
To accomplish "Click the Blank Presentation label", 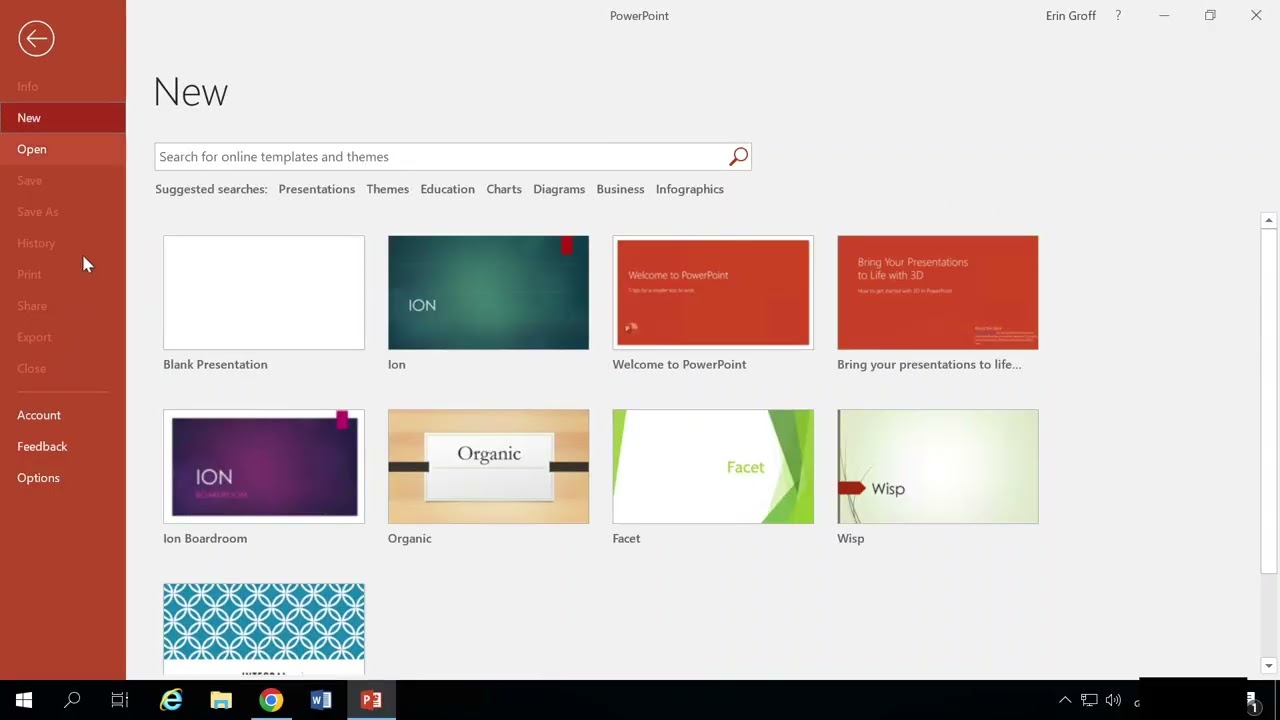I will click(x=215, y=365).
